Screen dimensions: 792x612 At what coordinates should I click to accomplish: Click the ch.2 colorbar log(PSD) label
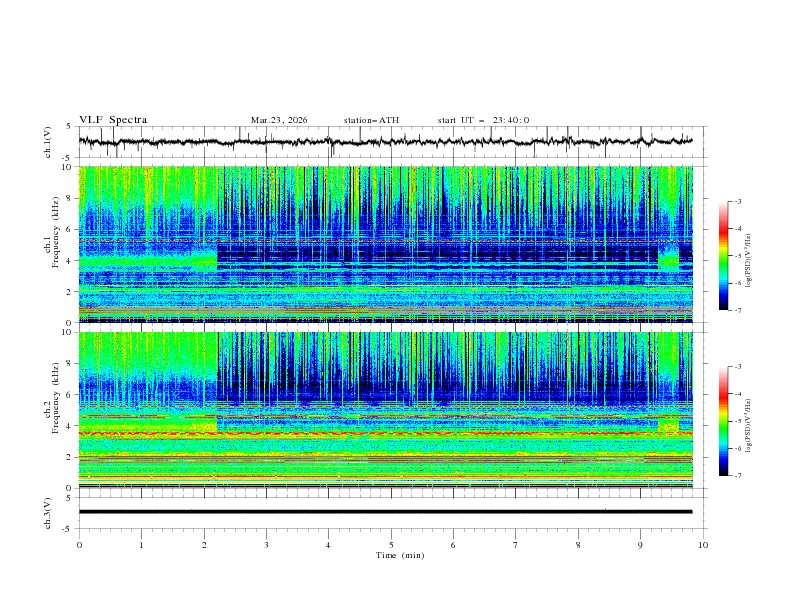pyautogui.click(x=749, y=426)
